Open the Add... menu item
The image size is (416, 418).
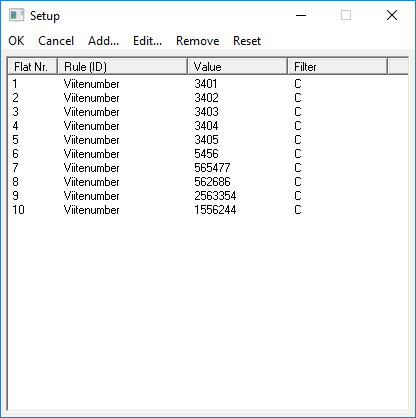[103, 41]
